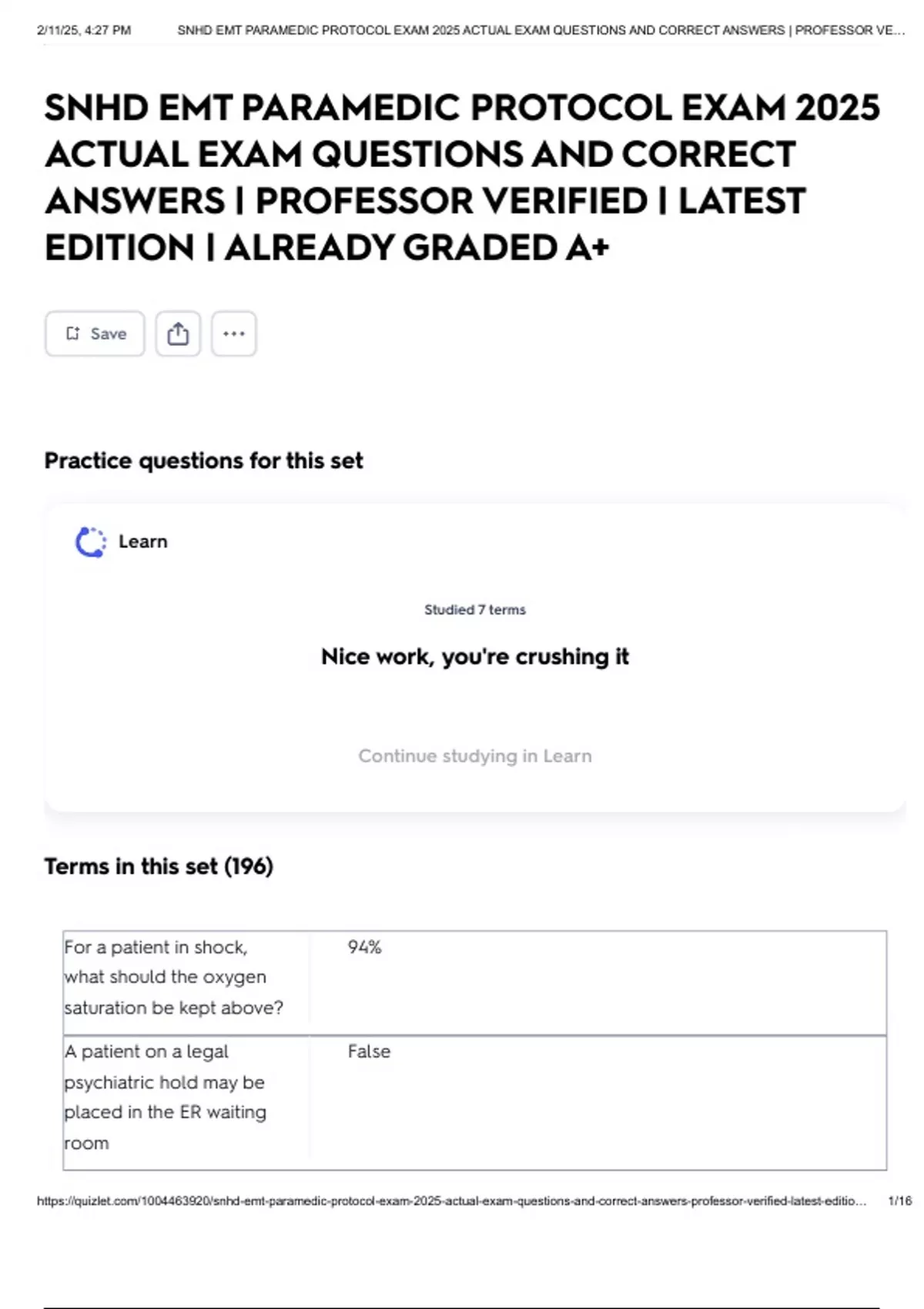Open the three-dot more options menu
The width and height of the screenshot is (924, 1309).
pos(233,333)
